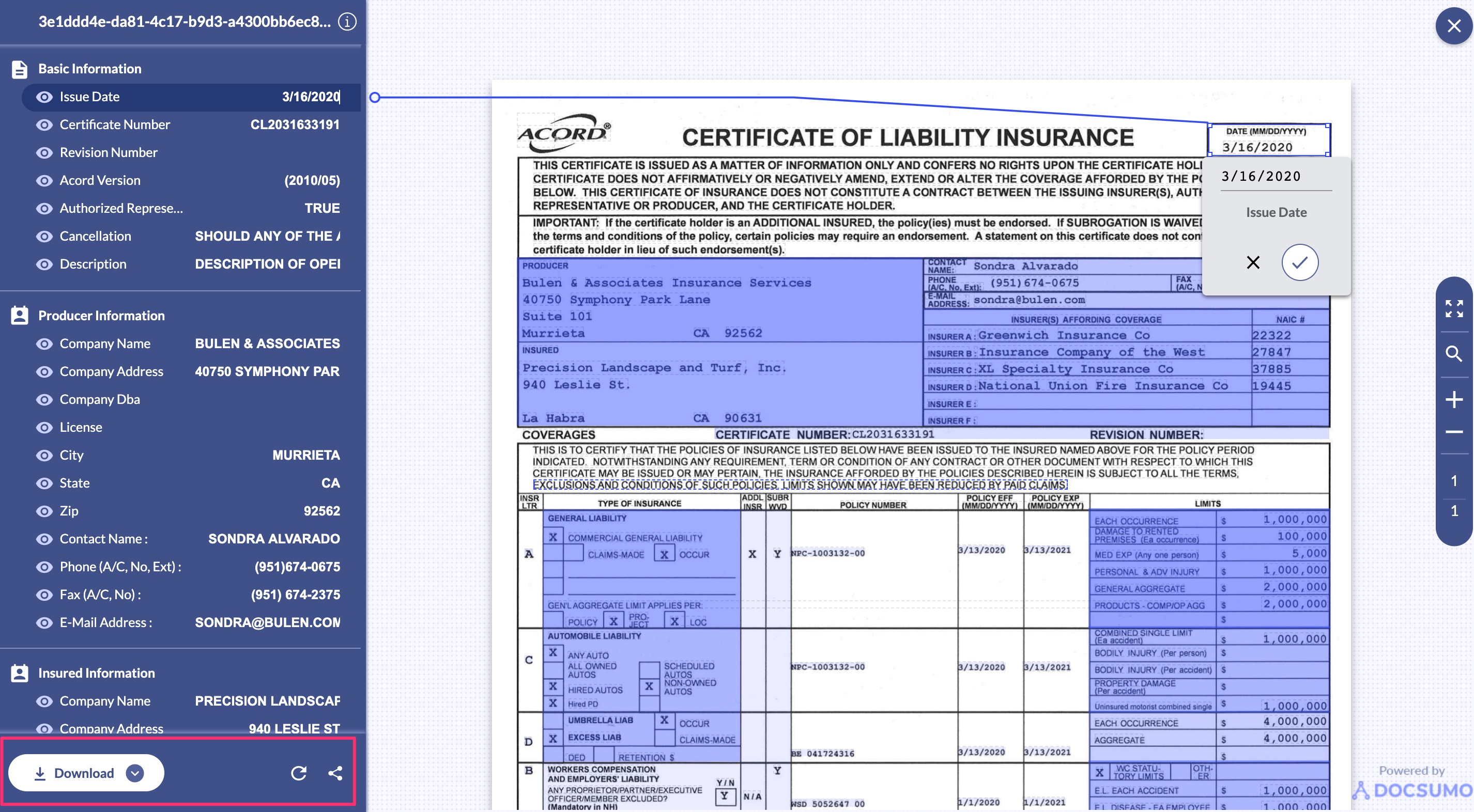Toggle visibility eye for Zip
This screenshot has height=812, width=1474.
click(44, 511)
